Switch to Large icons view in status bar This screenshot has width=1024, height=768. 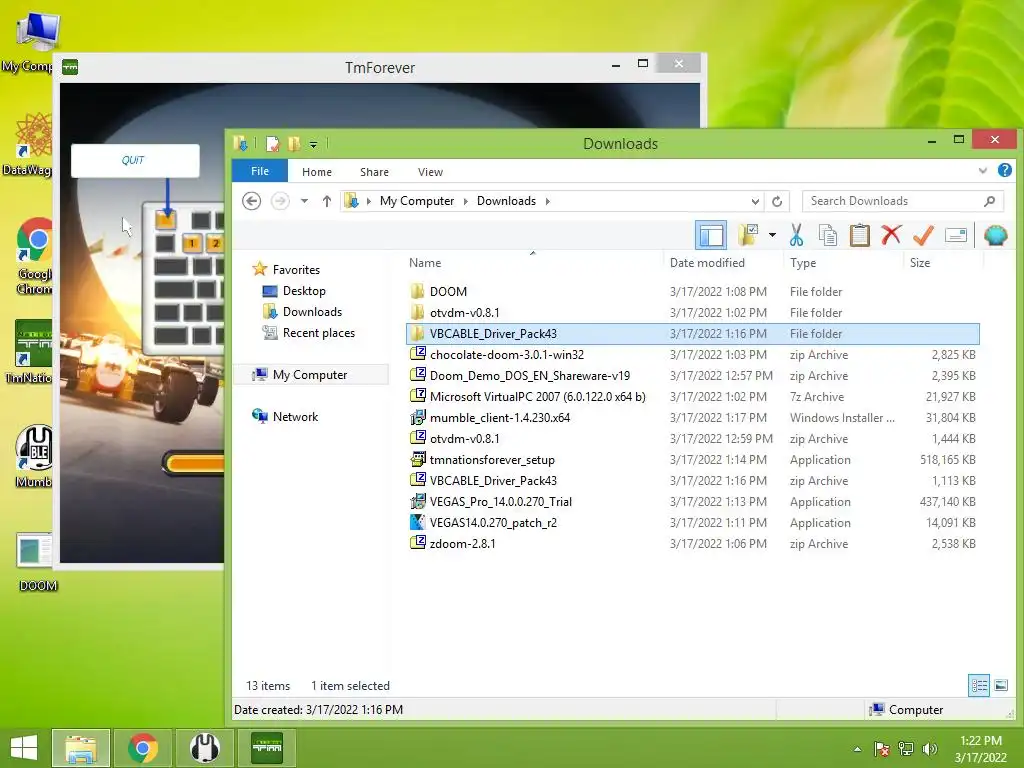coord(1001,685)
